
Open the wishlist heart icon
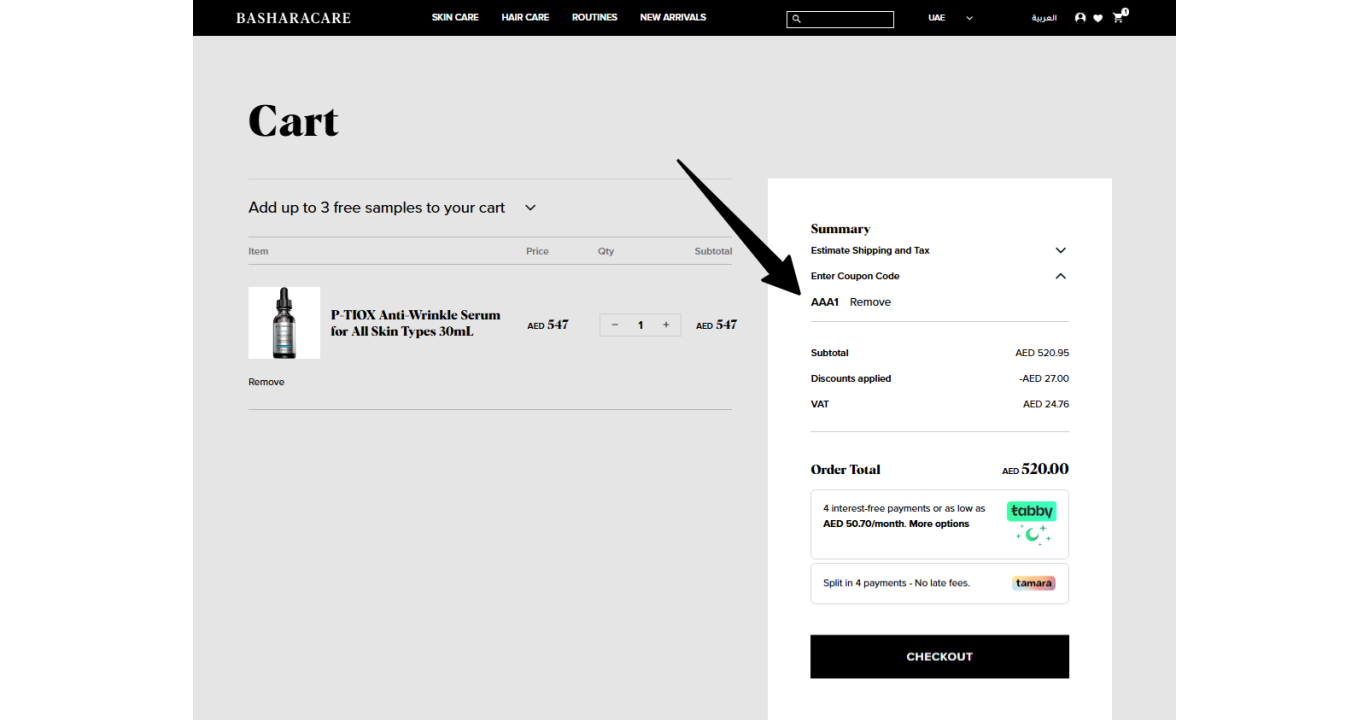coord(1098,18)
